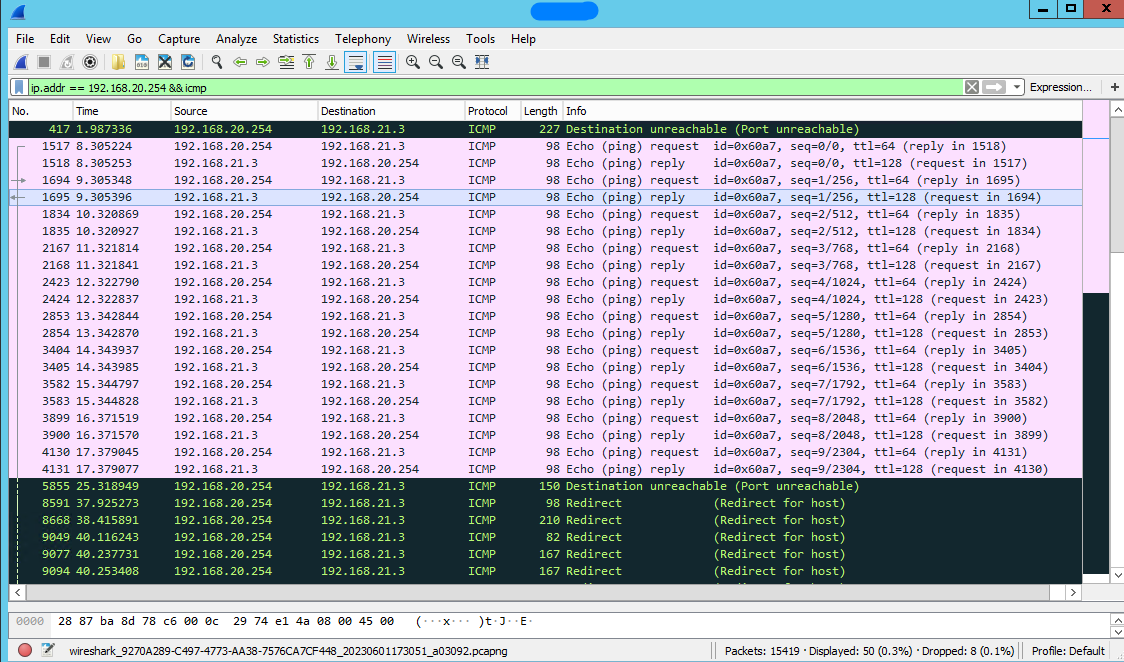Open Go to specified packet
Screen dimensions: 1124x662
pos(286,62)
